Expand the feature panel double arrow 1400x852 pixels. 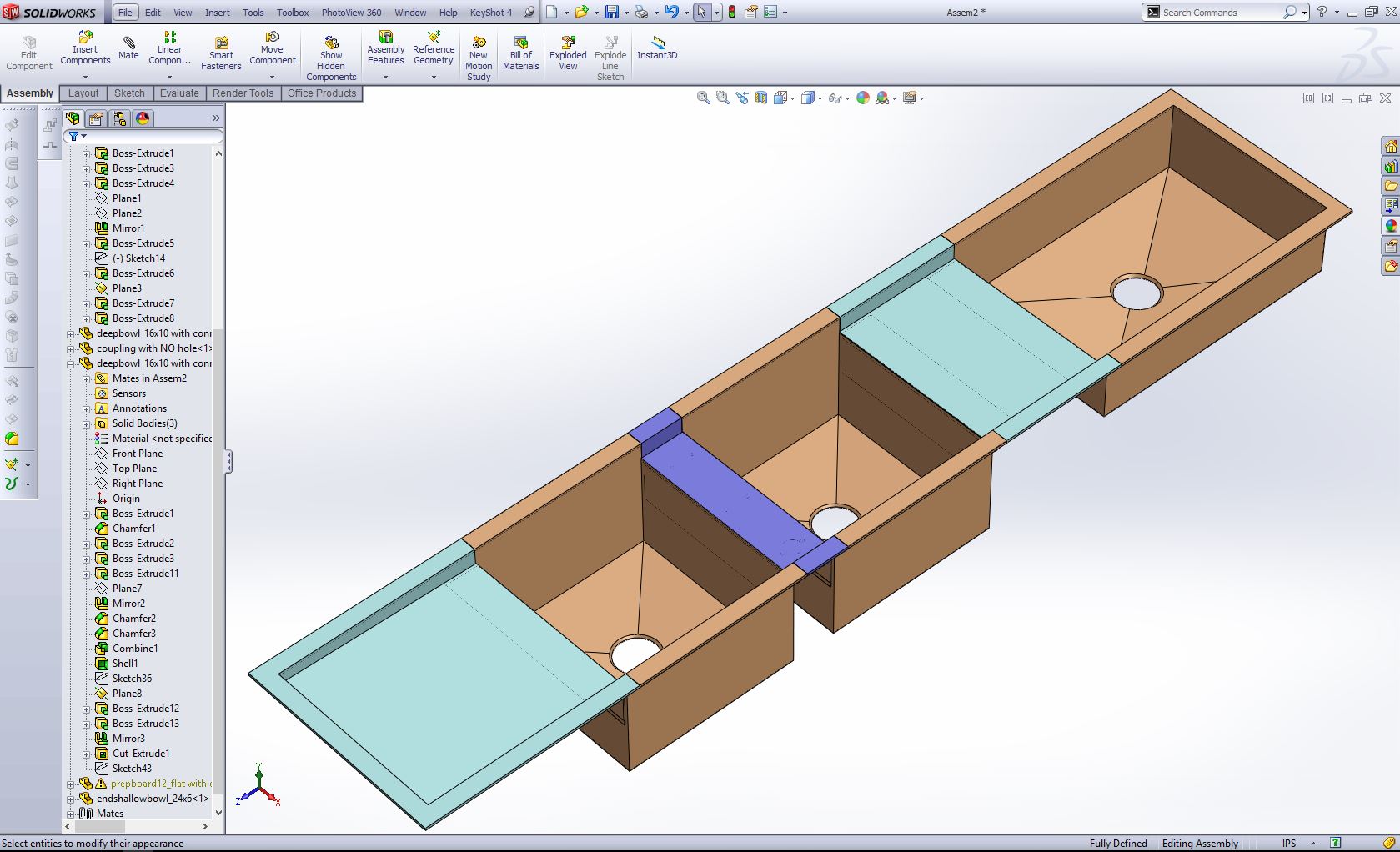click(x=216, y=118)
